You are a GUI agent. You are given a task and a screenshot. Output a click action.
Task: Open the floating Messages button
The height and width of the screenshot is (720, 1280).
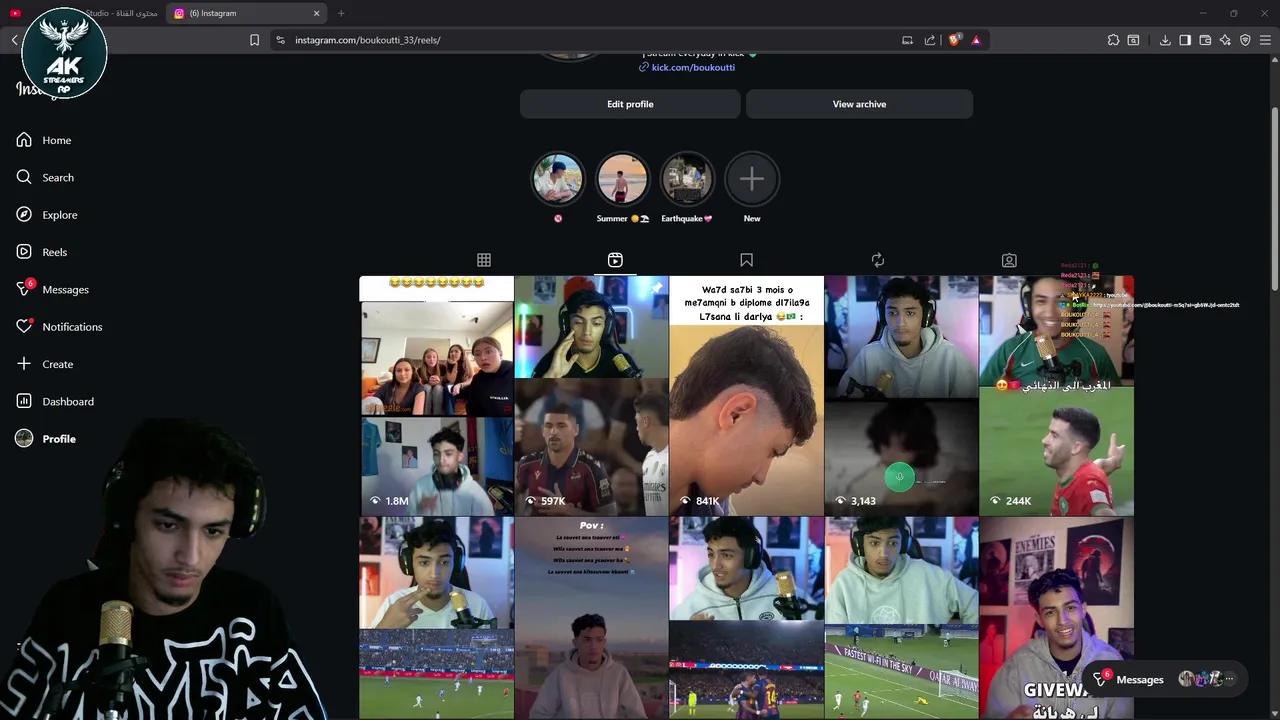tap(1164, 679)
